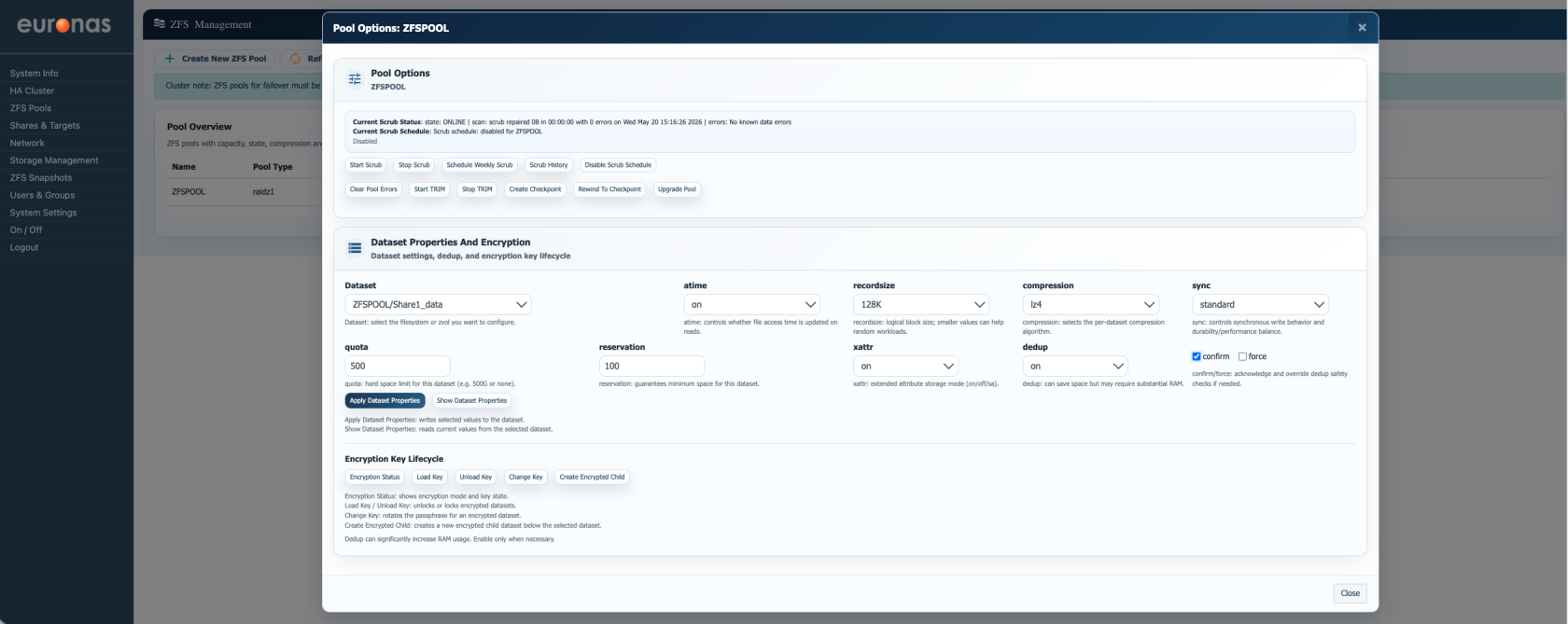
Task: Click the Dataset Properties list icon
Action: pos(355,248)
